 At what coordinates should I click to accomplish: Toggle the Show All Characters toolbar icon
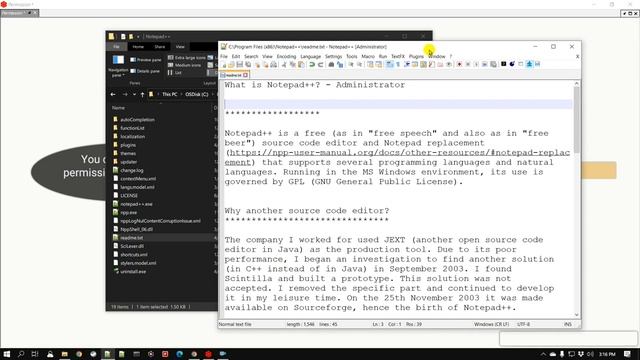click(x=398, y=64)
